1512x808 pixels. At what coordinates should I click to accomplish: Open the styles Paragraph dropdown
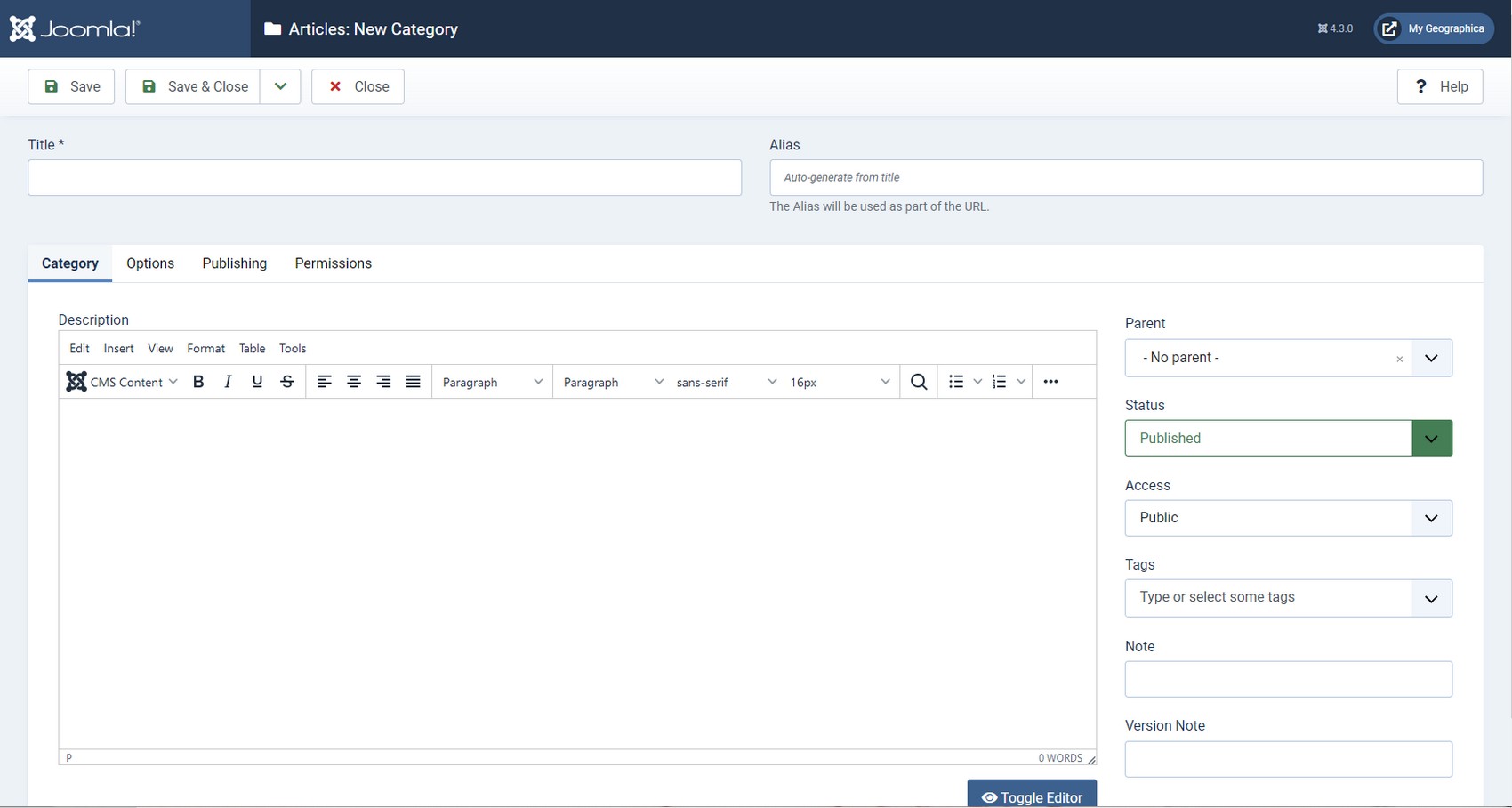pos(613,382)
